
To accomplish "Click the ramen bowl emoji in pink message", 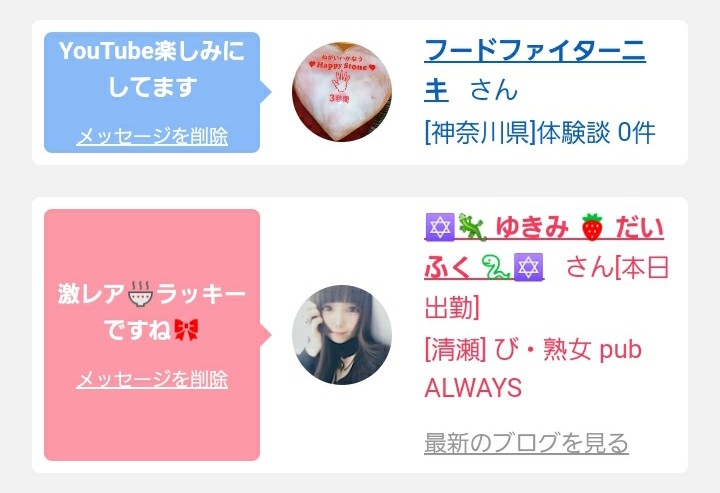I will [x=140, y=293].
